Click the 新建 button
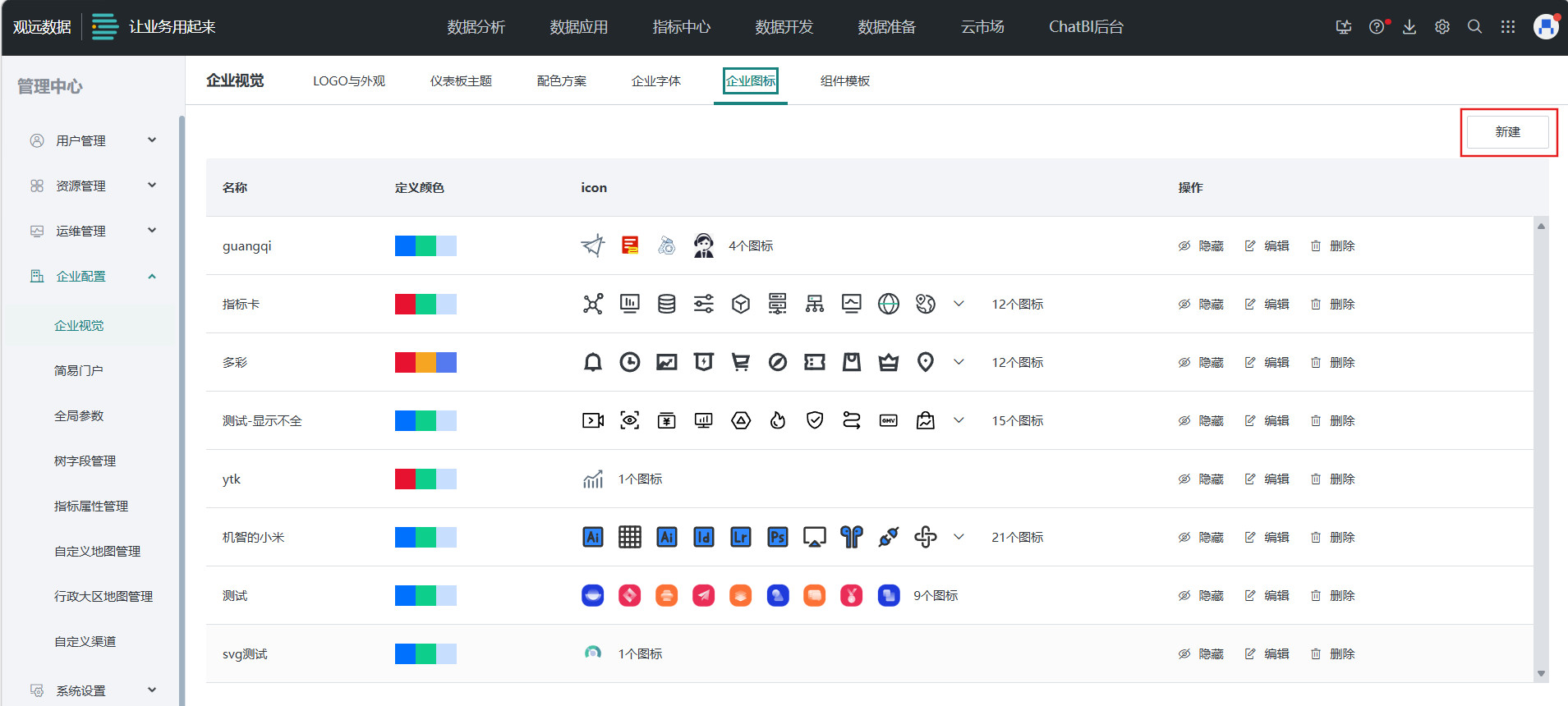 (x=1507, y=132)
